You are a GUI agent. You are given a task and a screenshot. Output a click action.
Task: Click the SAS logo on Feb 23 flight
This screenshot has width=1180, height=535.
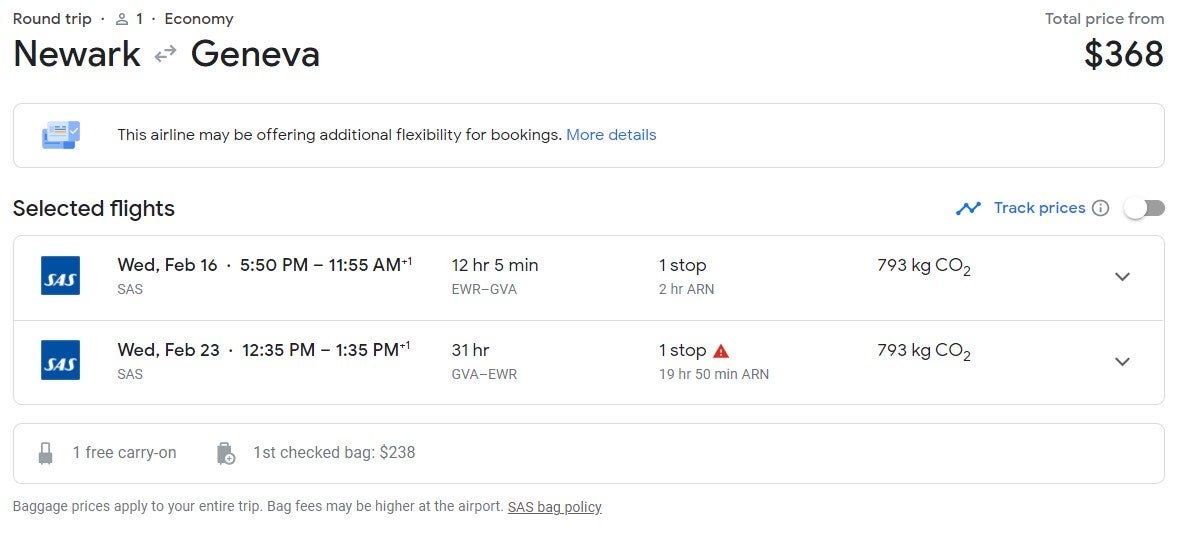[x=60, y=360]
